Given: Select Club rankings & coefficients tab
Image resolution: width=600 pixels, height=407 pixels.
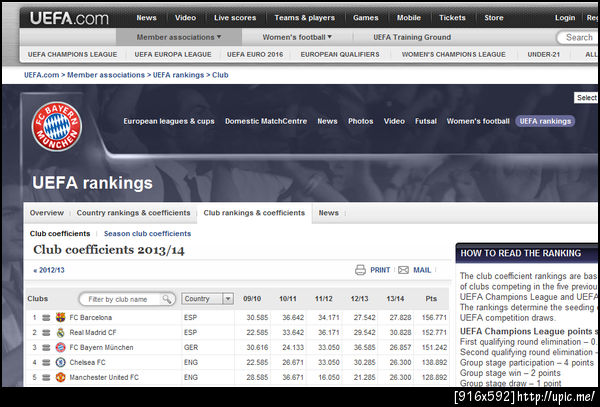Looking at the screenshot, I should 254,213.
